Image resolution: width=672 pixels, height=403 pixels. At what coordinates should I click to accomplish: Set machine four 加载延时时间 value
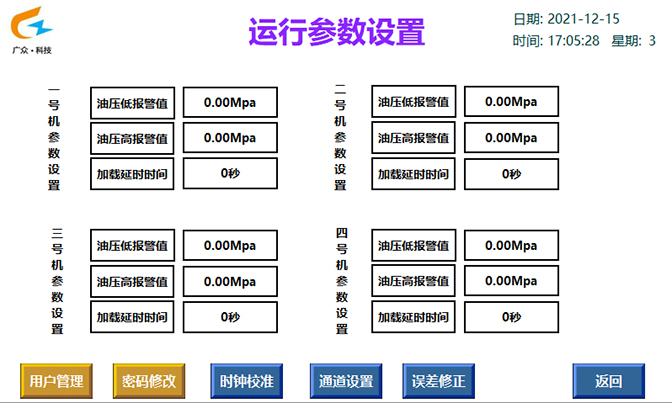tap(510, 317)
